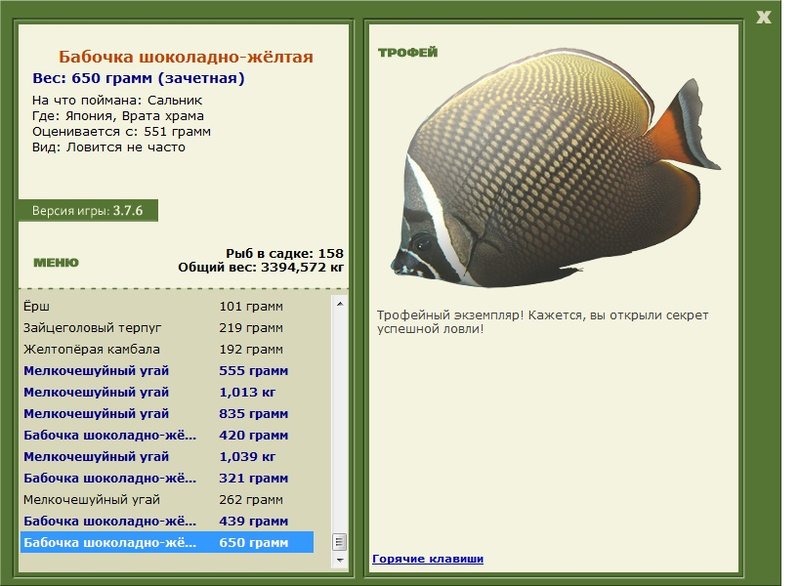Open the Горячие клавиши link

pyautogui.click(x=428, y=558)
